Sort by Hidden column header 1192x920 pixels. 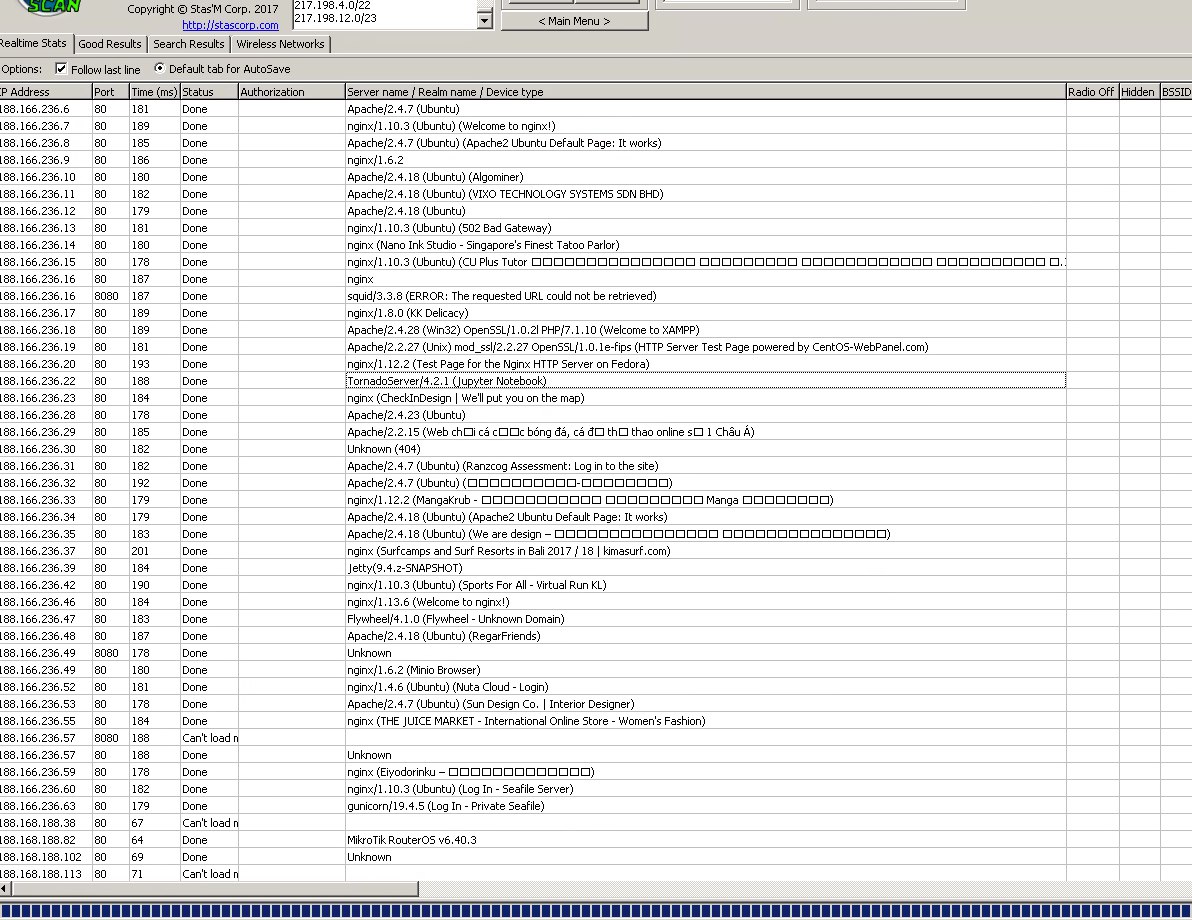pos(1139,92)
